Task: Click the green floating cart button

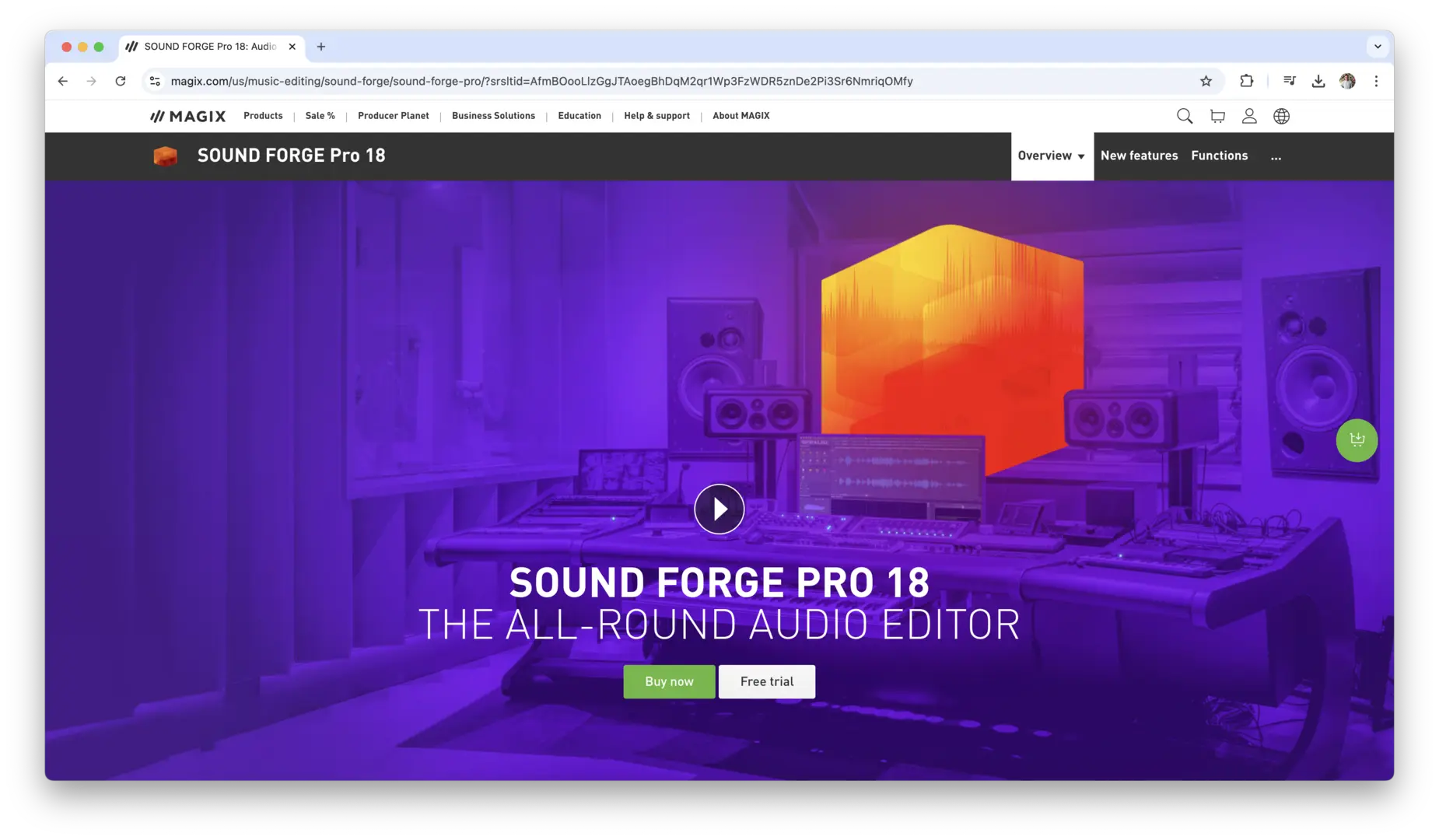Action: tap(1357, 440)
